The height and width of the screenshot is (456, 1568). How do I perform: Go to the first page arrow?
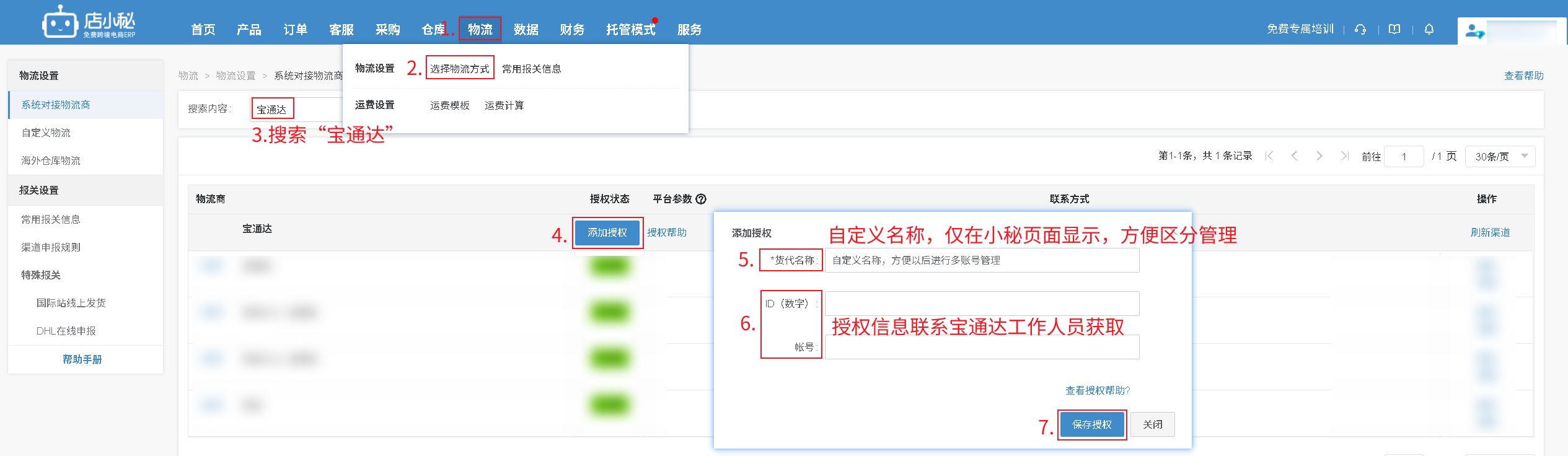[1269, 156]
